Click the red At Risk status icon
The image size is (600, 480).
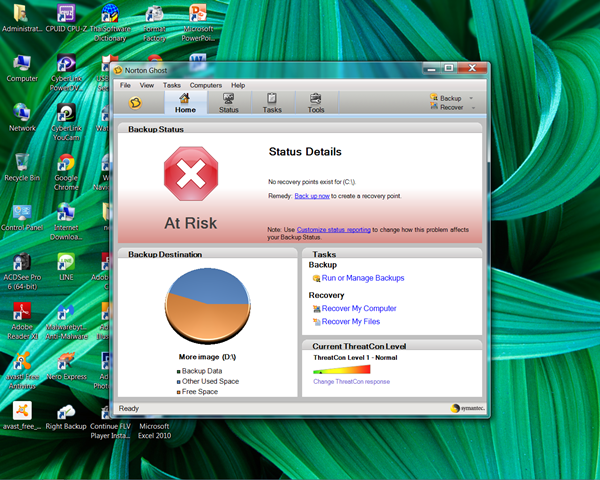coord(191,174)
